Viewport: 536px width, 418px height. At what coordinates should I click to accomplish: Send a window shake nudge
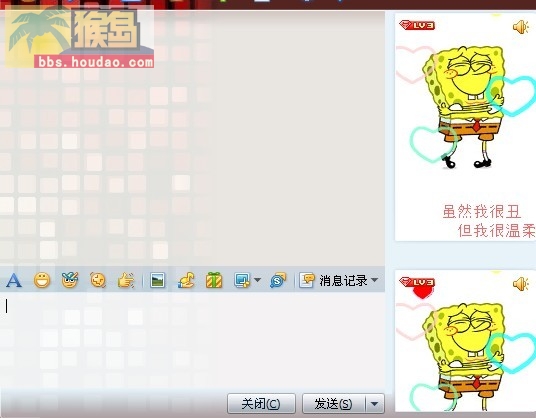[98, 280]
